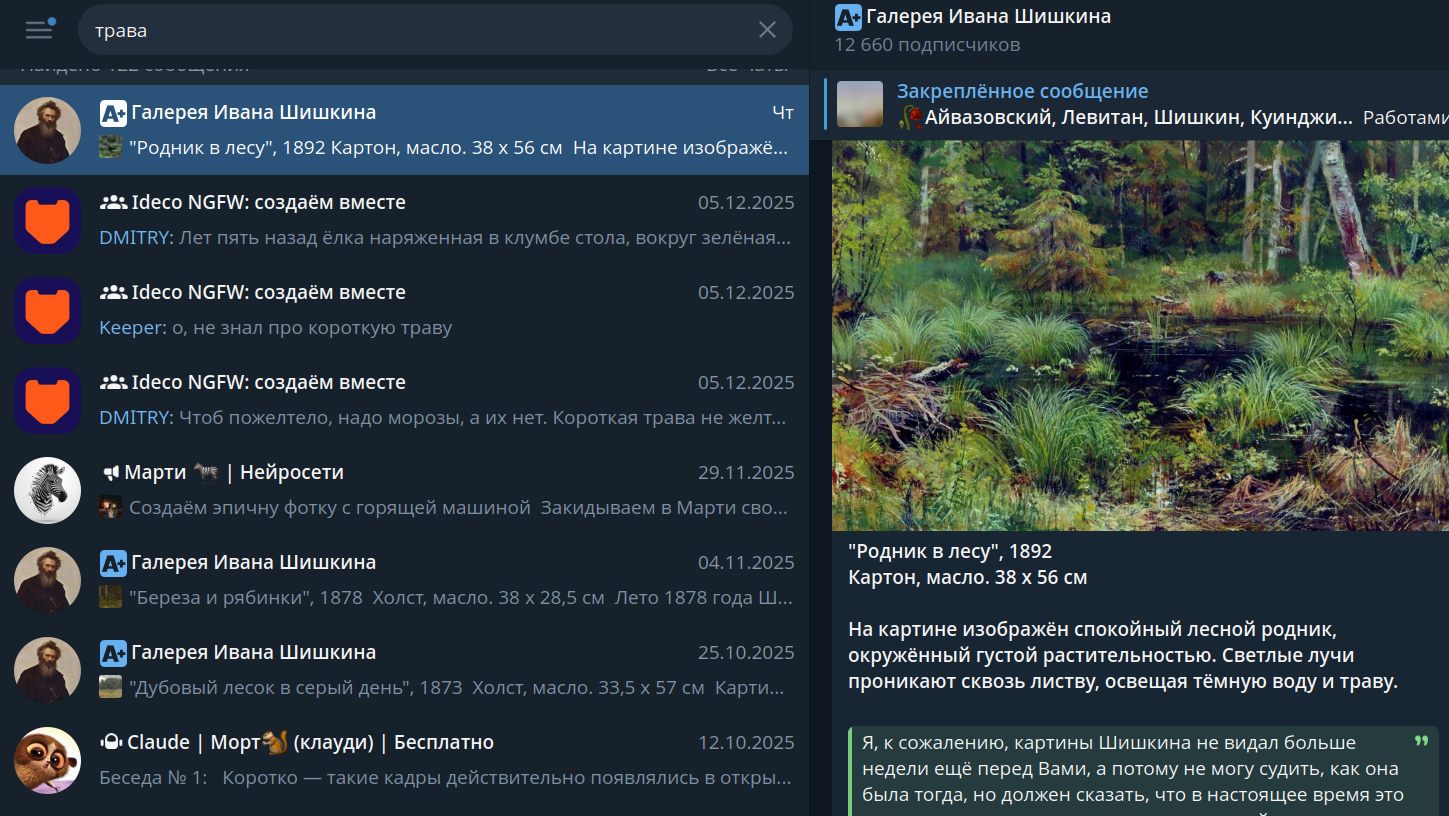Open message preview starting "Беседа № 1: Коротко"
This screenshot has width=1449, height=816.
[x=446, y=778]
